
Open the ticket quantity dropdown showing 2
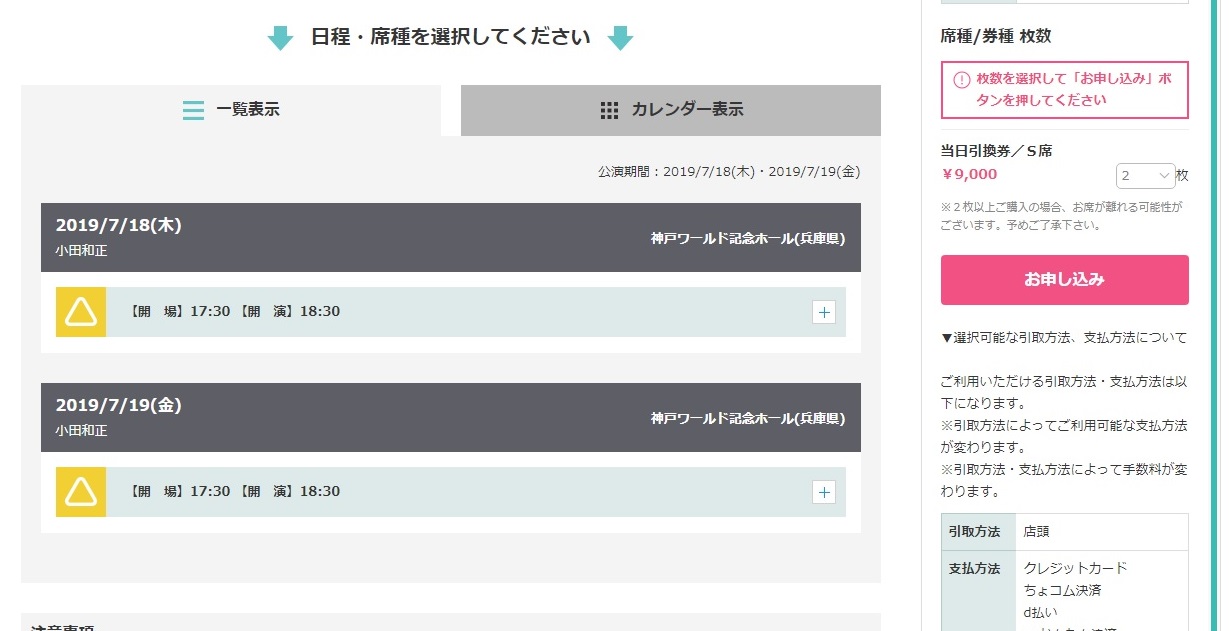point(1145,176)
